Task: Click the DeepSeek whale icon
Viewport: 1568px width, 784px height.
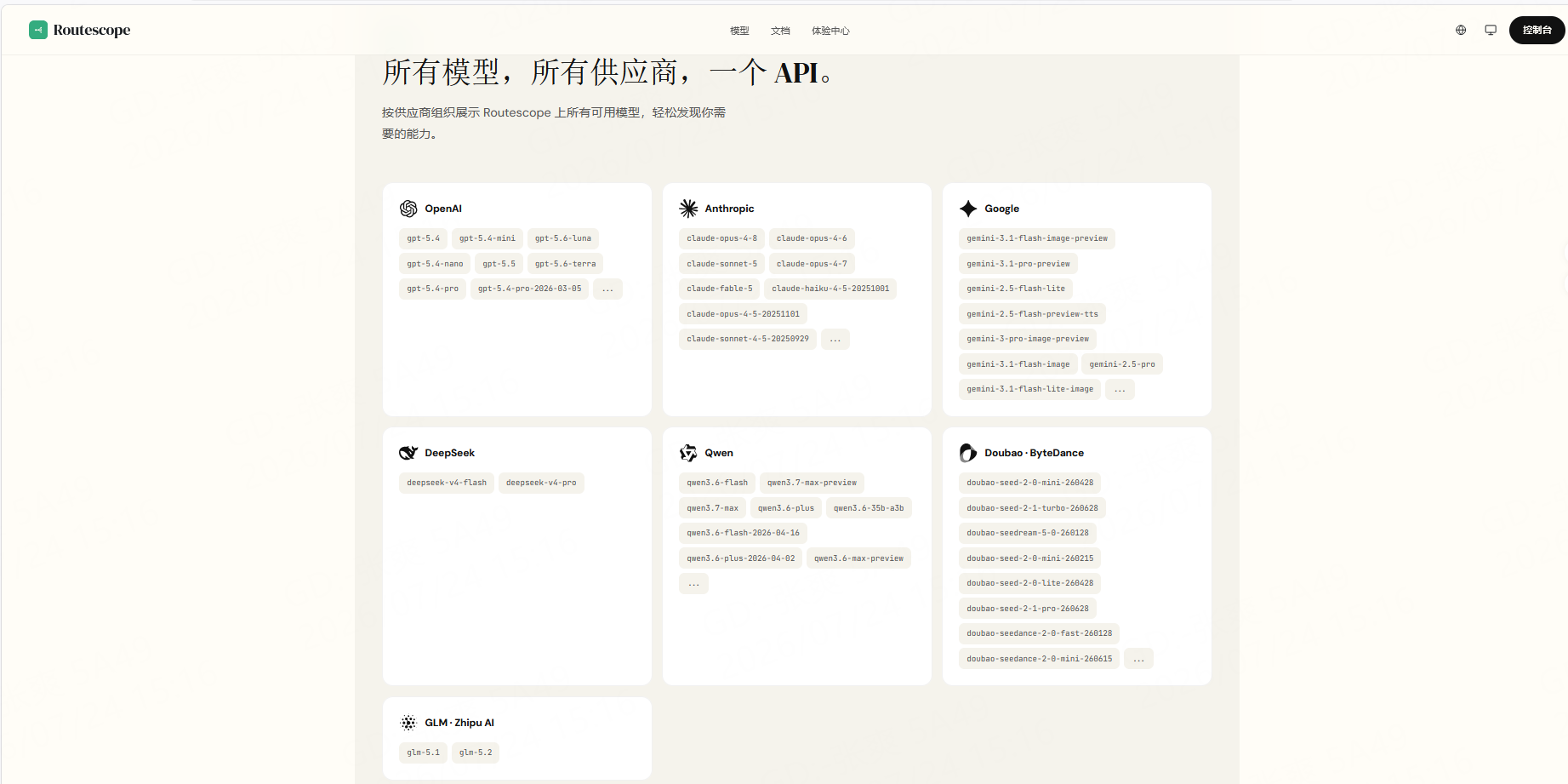Action: tap(408, 453)
